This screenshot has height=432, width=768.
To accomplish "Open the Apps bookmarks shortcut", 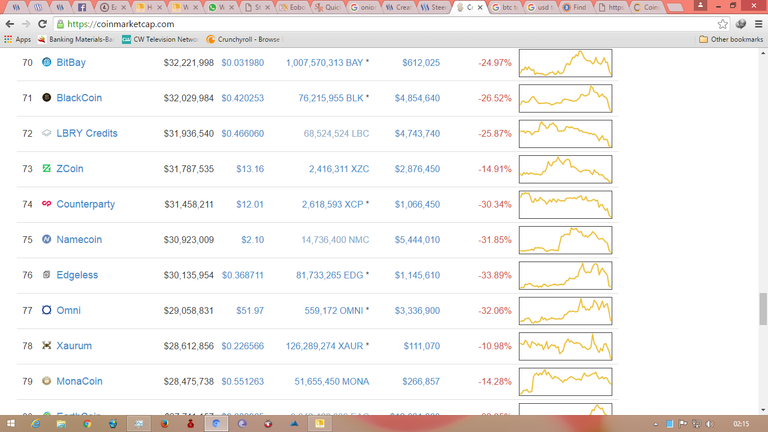I will [18, 39].
